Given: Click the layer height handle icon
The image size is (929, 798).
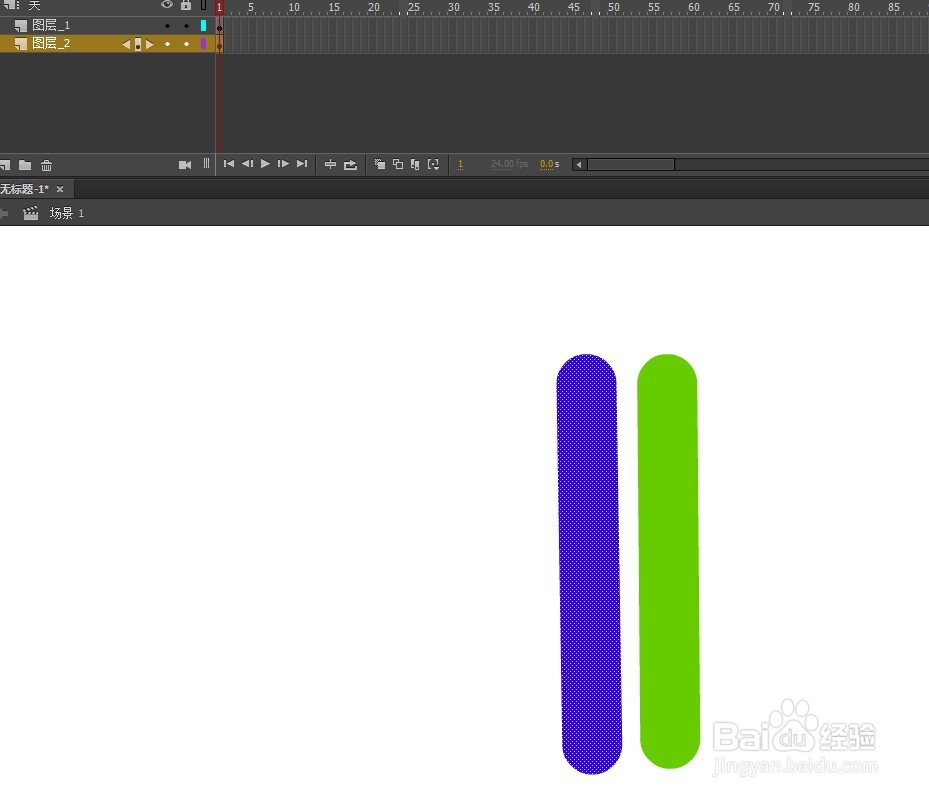Looking at the screenshot, I should 206,164.
